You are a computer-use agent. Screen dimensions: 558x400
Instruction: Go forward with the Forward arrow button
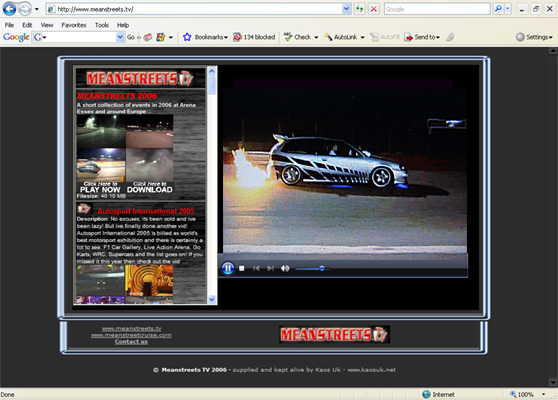point(25,9)
